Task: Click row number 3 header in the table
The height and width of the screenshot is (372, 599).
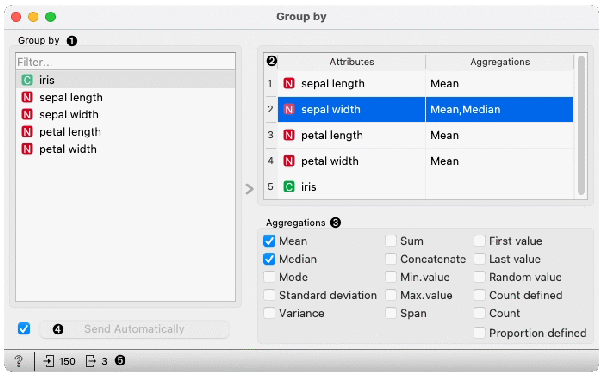Action: 270,135
